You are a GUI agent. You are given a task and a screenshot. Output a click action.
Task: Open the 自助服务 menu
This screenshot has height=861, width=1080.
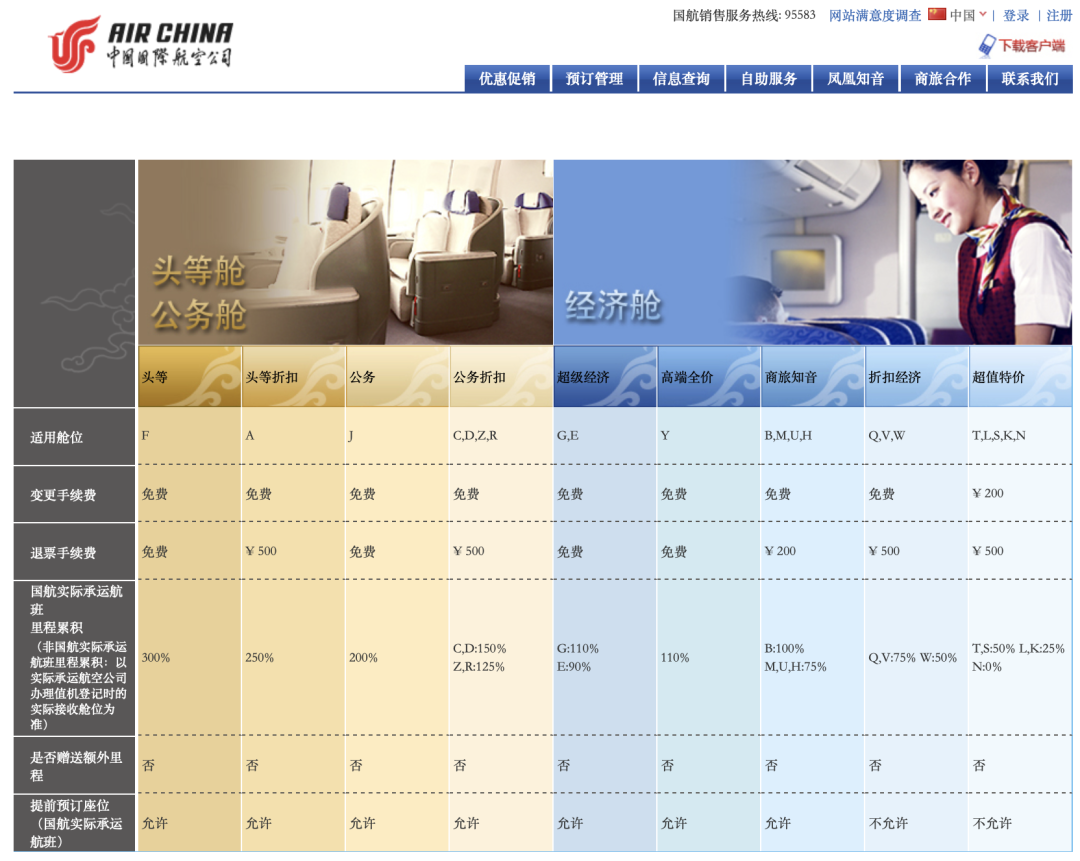coord(769,79)
